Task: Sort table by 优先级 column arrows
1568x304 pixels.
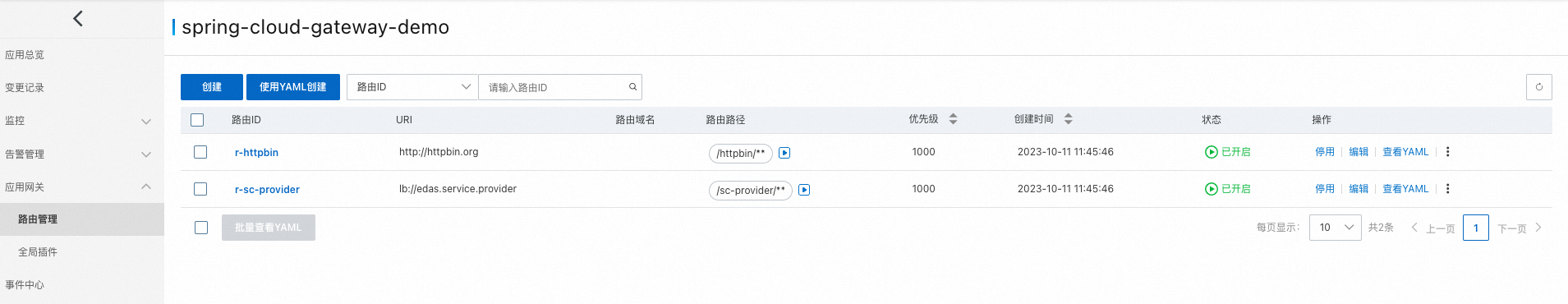Action: click(x=953, y=119)
